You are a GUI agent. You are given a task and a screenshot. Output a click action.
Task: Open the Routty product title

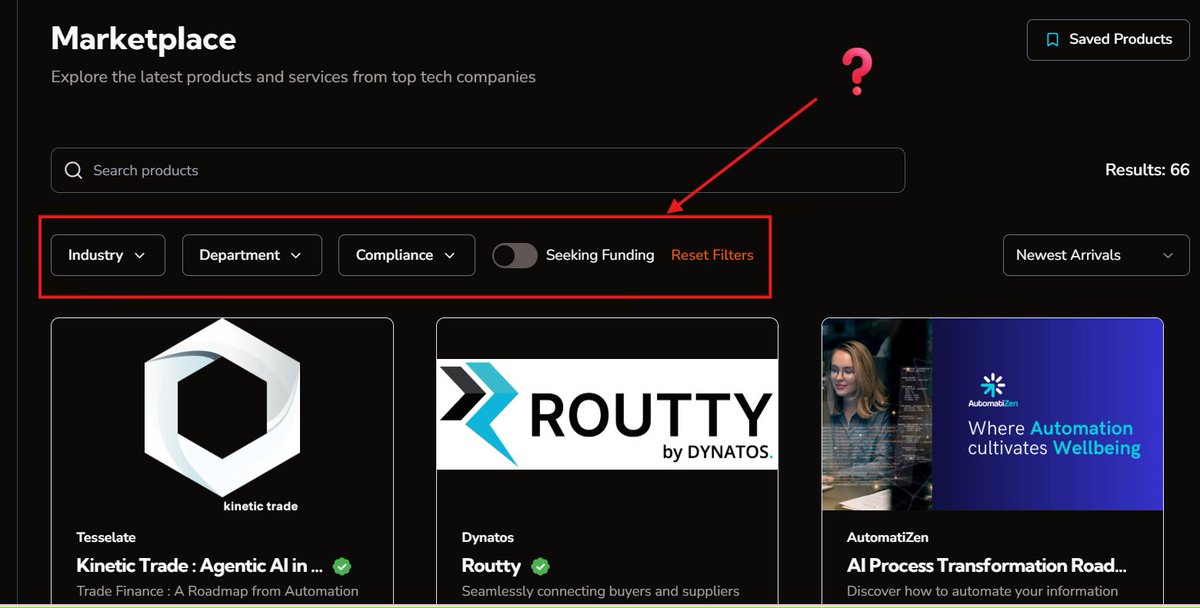pos(491,565)
